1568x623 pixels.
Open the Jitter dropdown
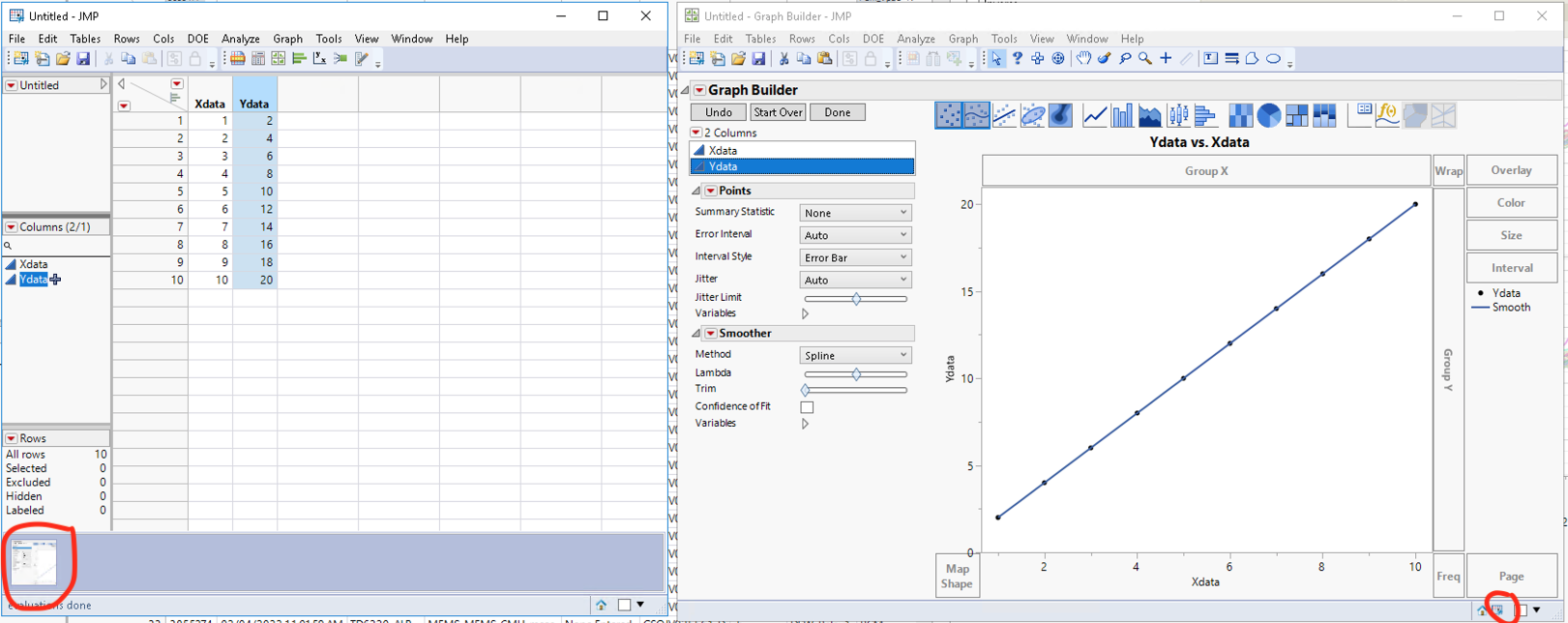click(856, 280)
